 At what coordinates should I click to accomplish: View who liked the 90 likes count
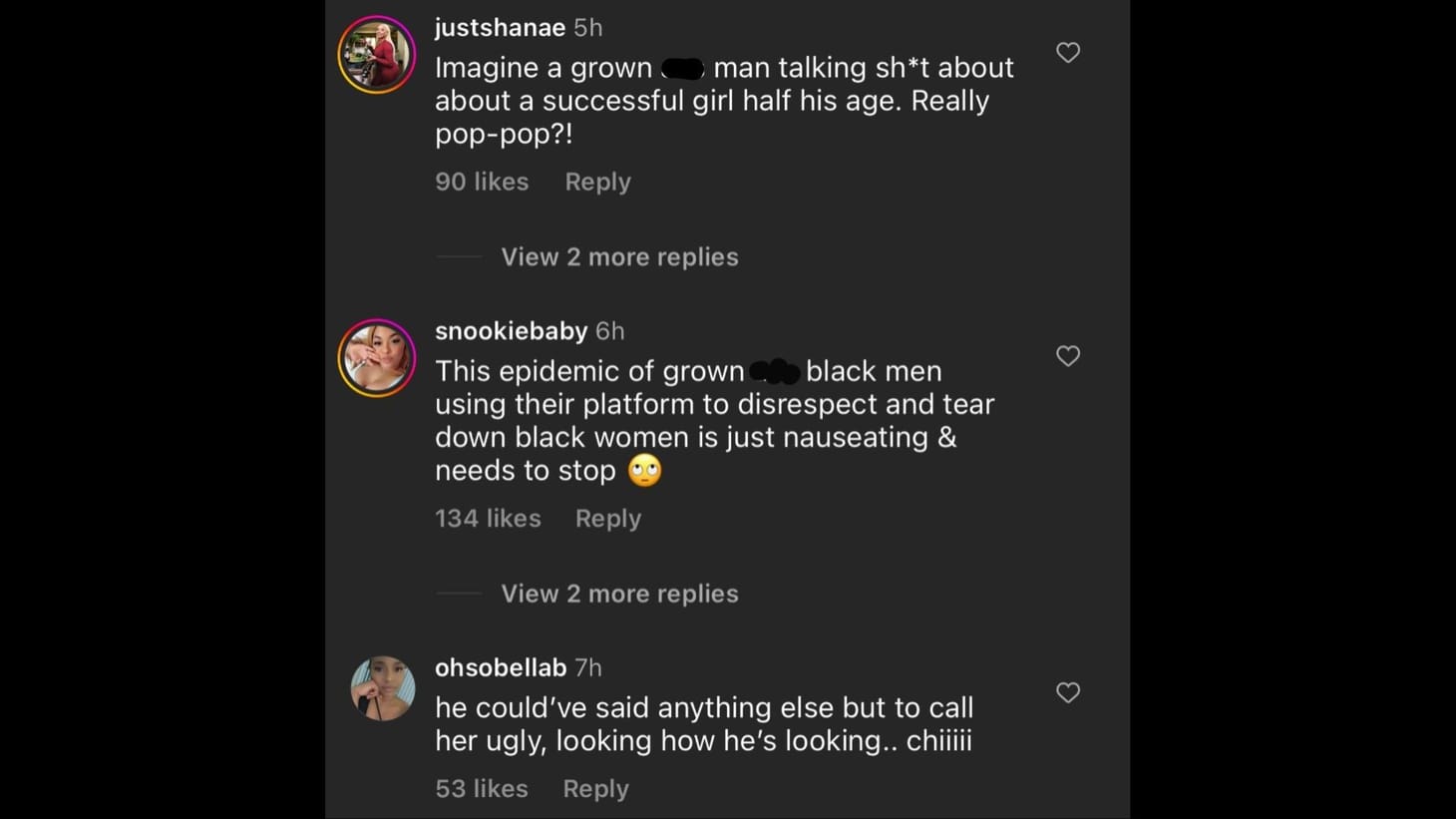(481, 182)
